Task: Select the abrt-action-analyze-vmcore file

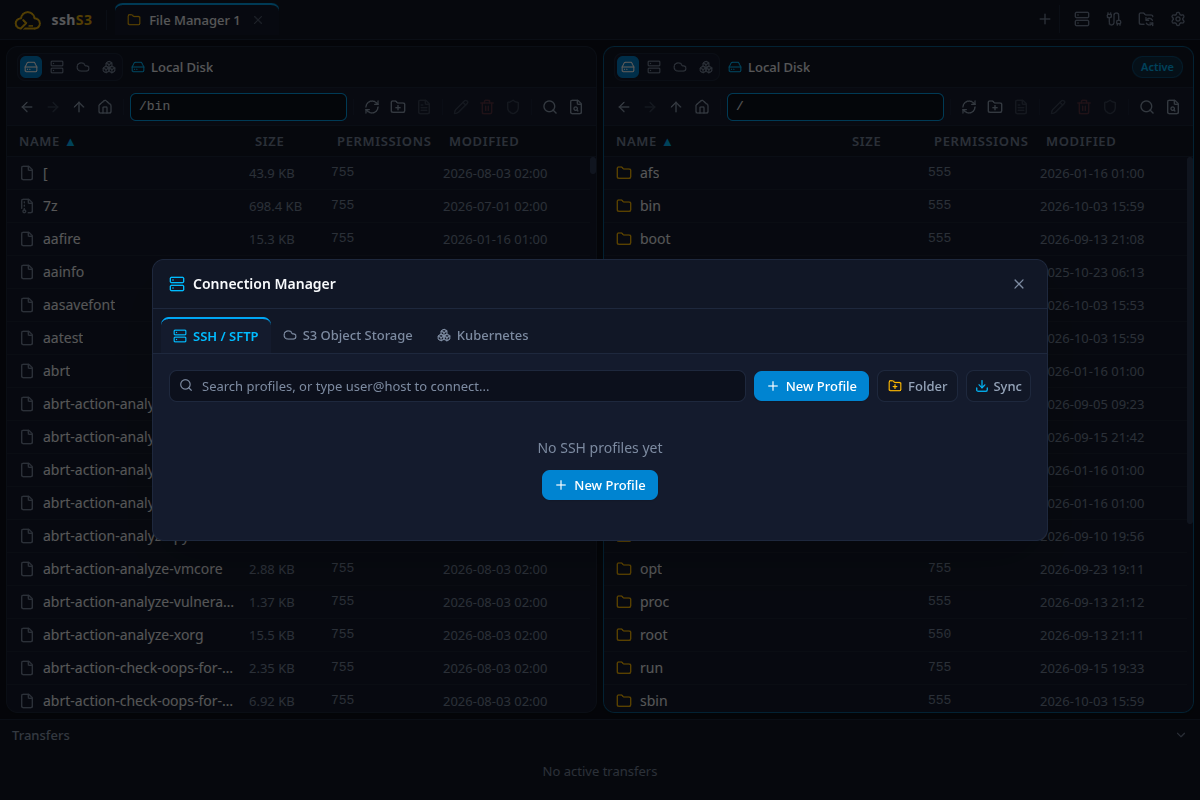Action: [x=298, y=569]
